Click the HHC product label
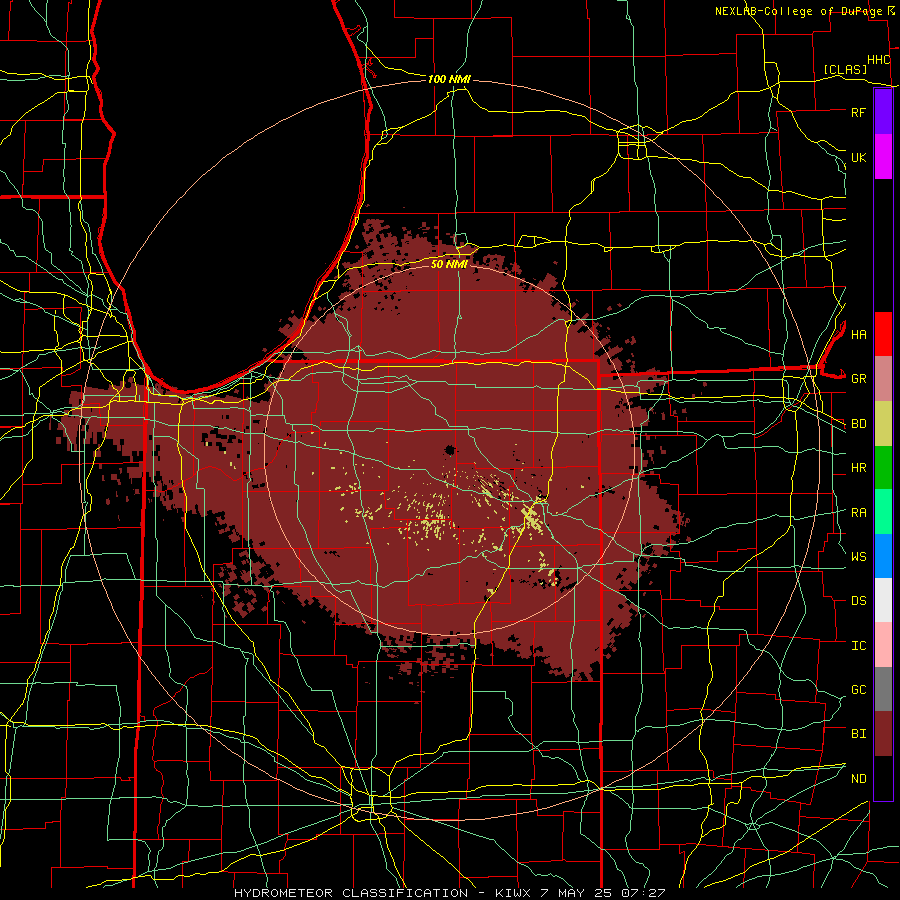The width and height of the screenshot is (900, 900). [x=878, y=60]
